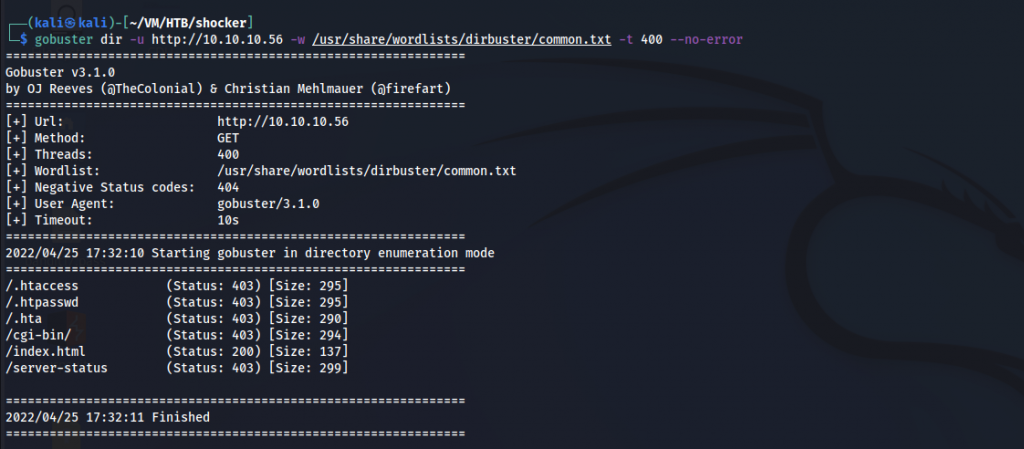1024x449 pixels.
Task: Click the /.htaccess result entry
Action: point(43,285)
